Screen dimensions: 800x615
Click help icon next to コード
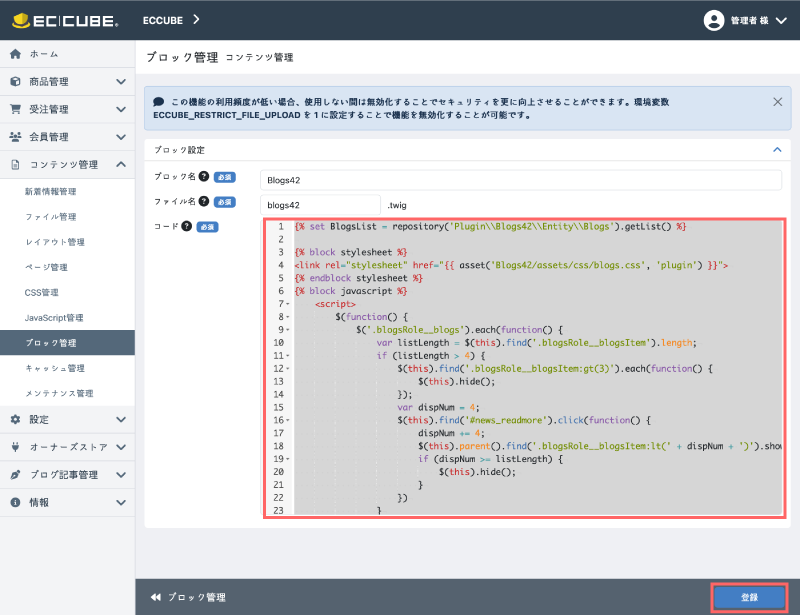[x=187, y=226]
